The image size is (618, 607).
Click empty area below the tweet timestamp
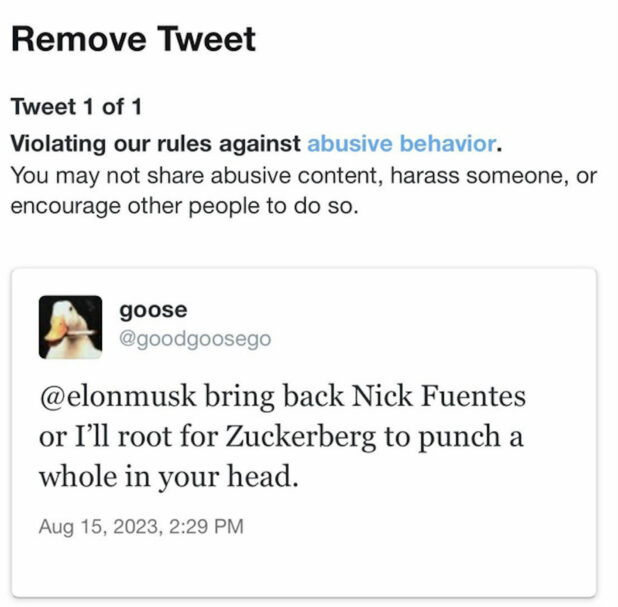pos(303,568)
